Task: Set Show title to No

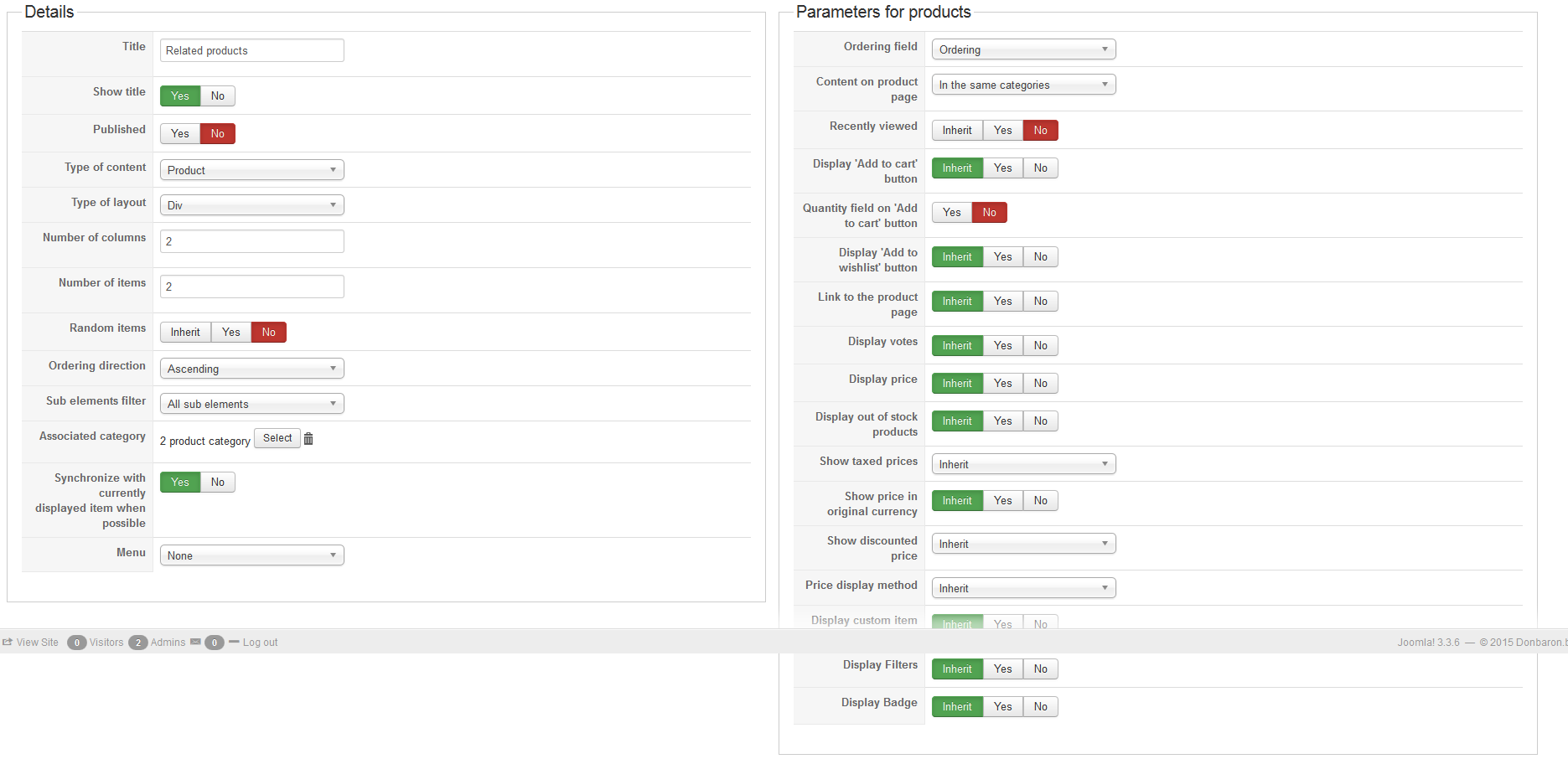Action: point(218,96)
